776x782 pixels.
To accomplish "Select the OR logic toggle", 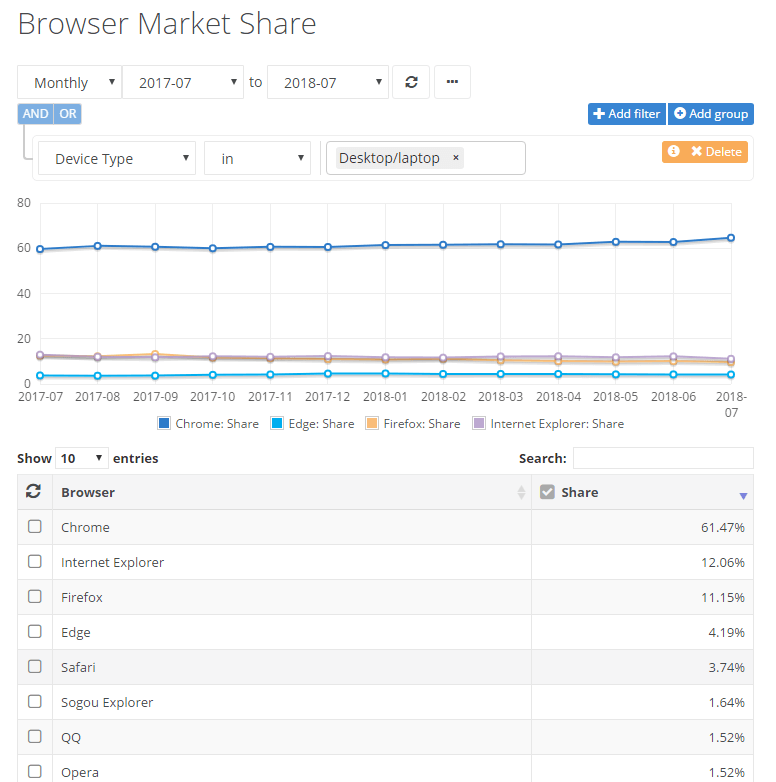I will 68,114.
